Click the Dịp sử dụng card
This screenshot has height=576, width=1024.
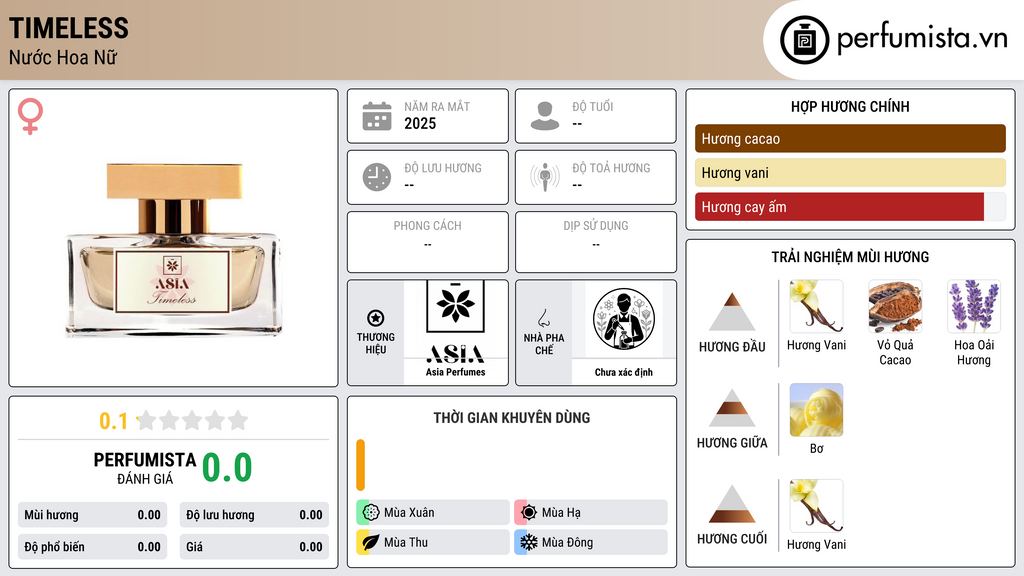tap(596, 242)
